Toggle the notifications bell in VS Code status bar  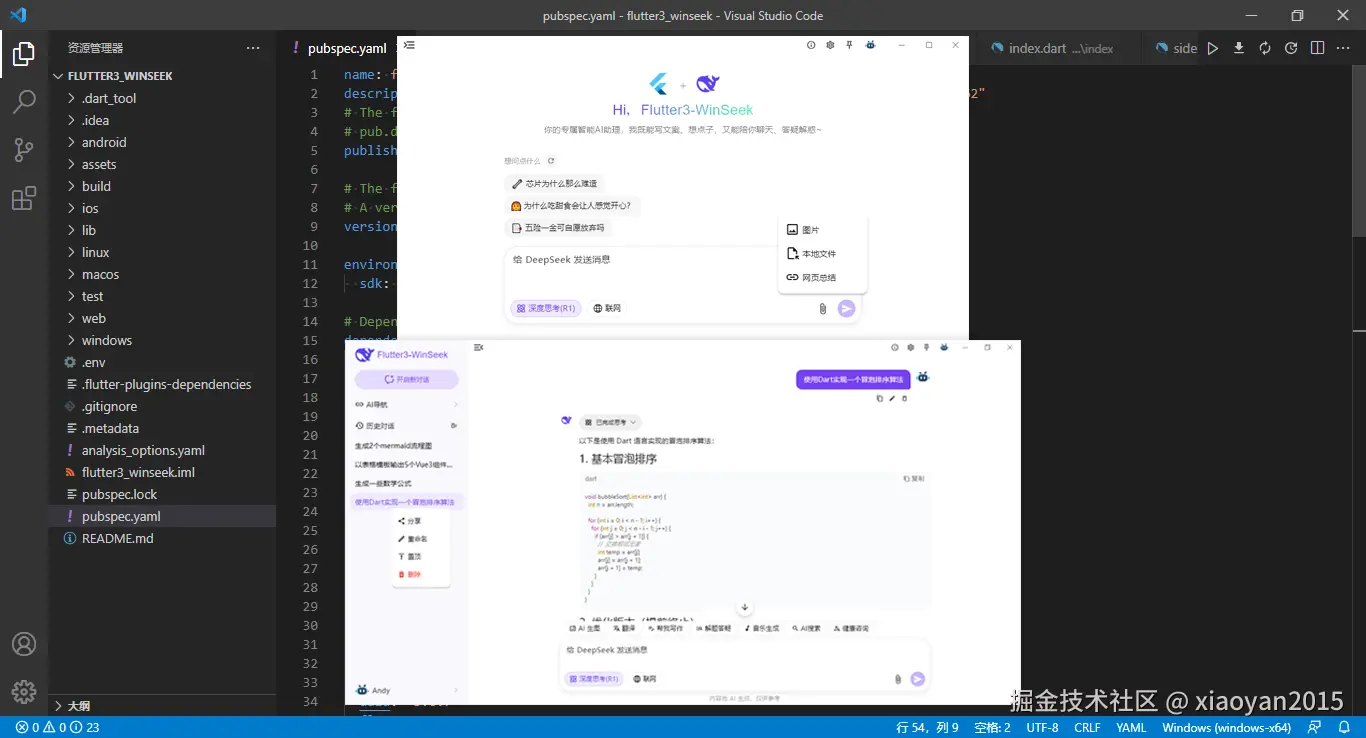[1344, 727]
